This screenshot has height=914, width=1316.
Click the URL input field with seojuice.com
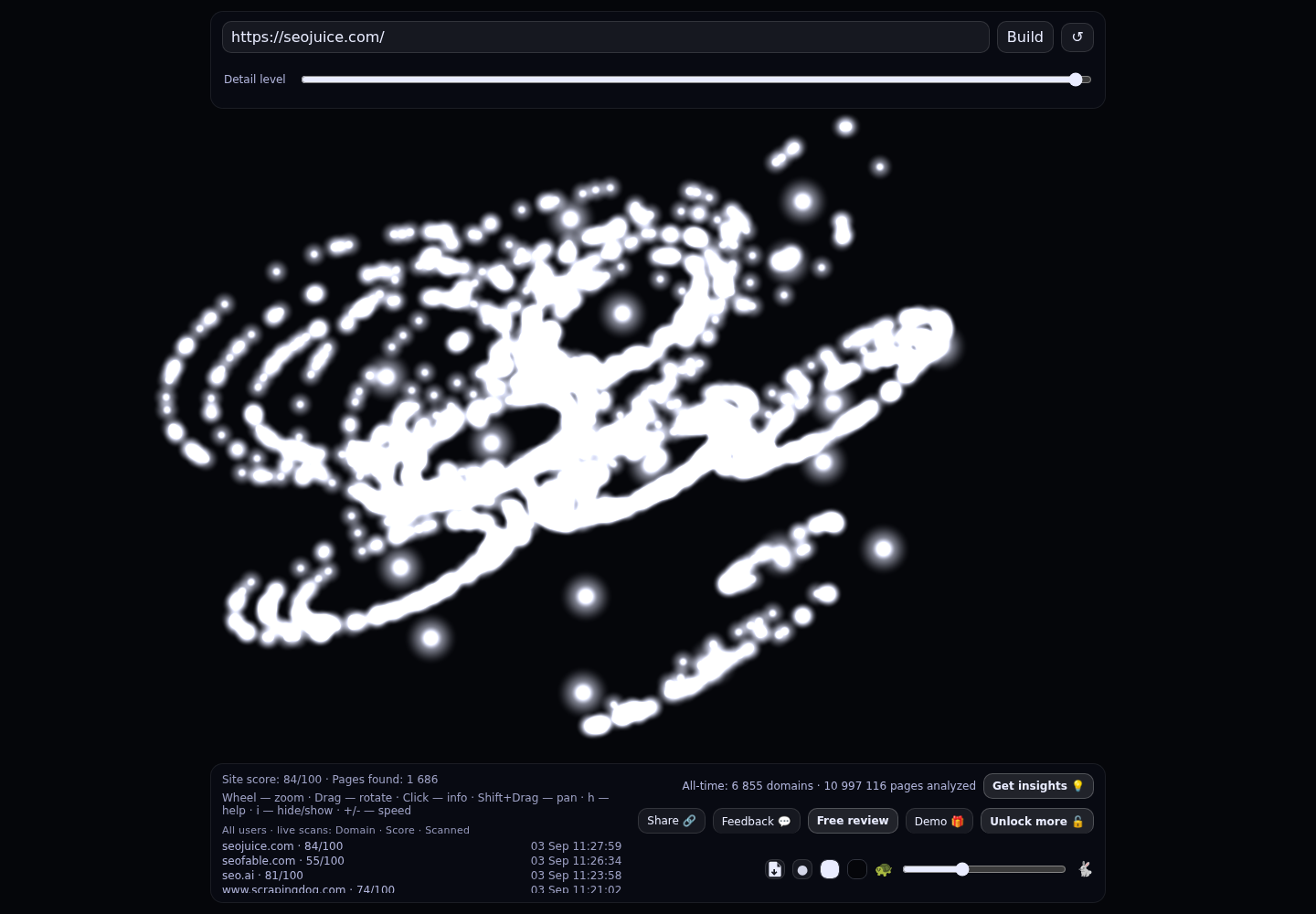(605, 37)
